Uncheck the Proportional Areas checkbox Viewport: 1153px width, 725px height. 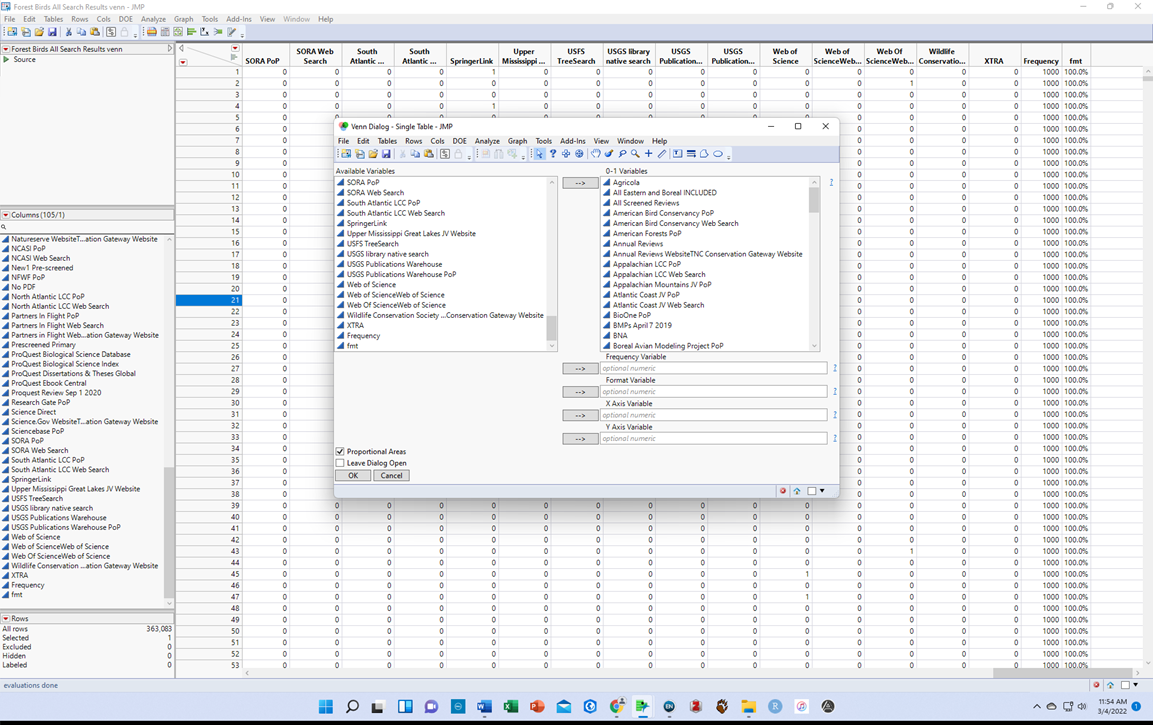pyautogui.click(x=340, y=452)
